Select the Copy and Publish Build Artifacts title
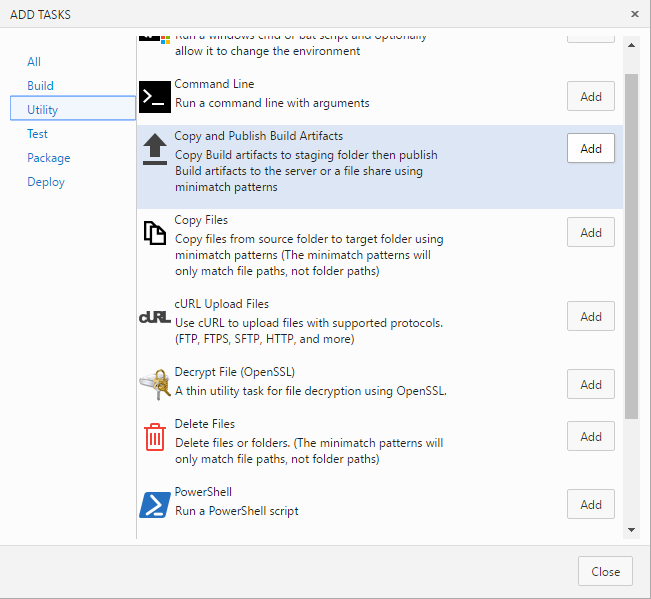The width and height of the screenshot is (651, 599). click(259, 136)
